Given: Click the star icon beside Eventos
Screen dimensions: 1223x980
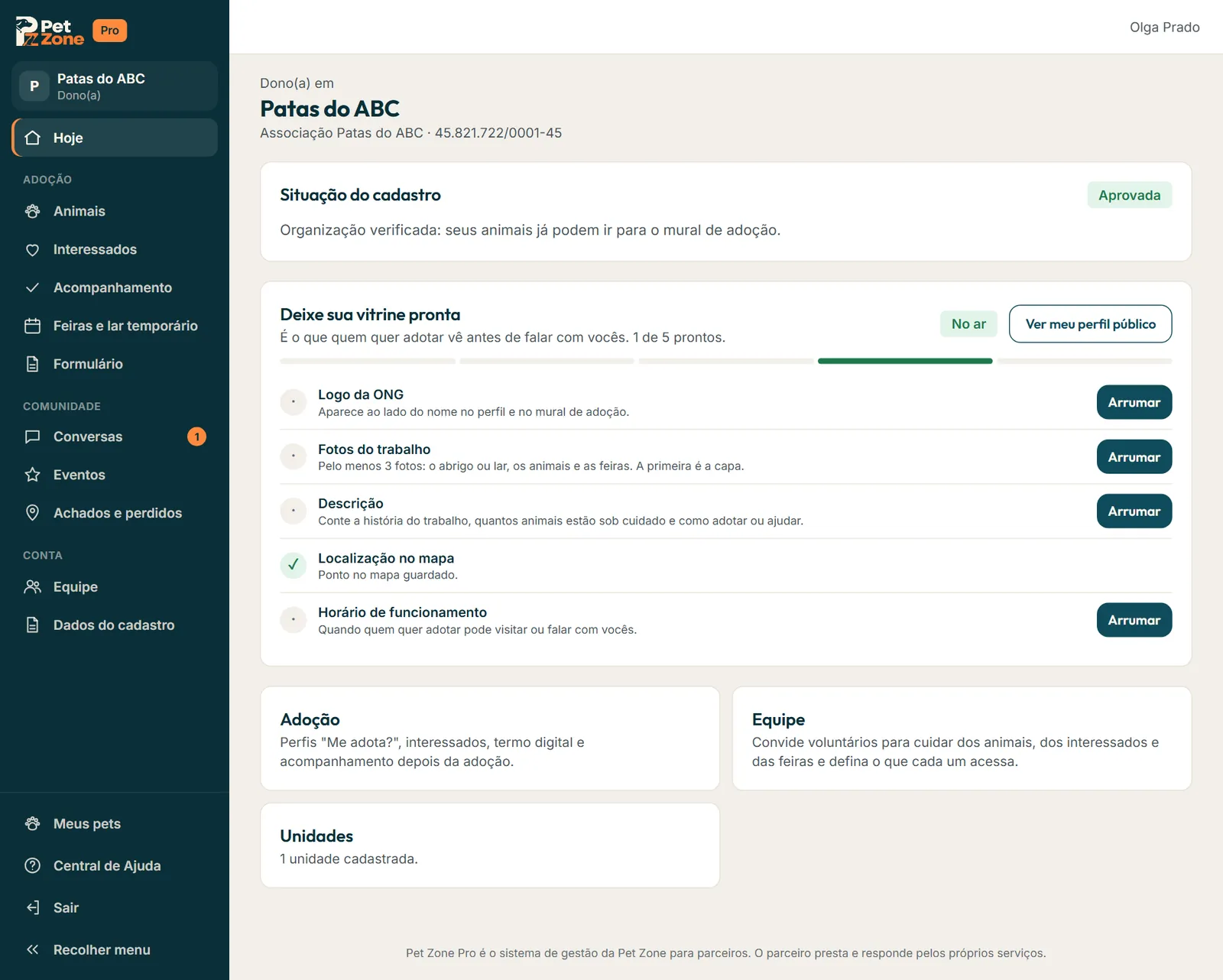Looking at the screenshot, I should [x=32, y=475].
